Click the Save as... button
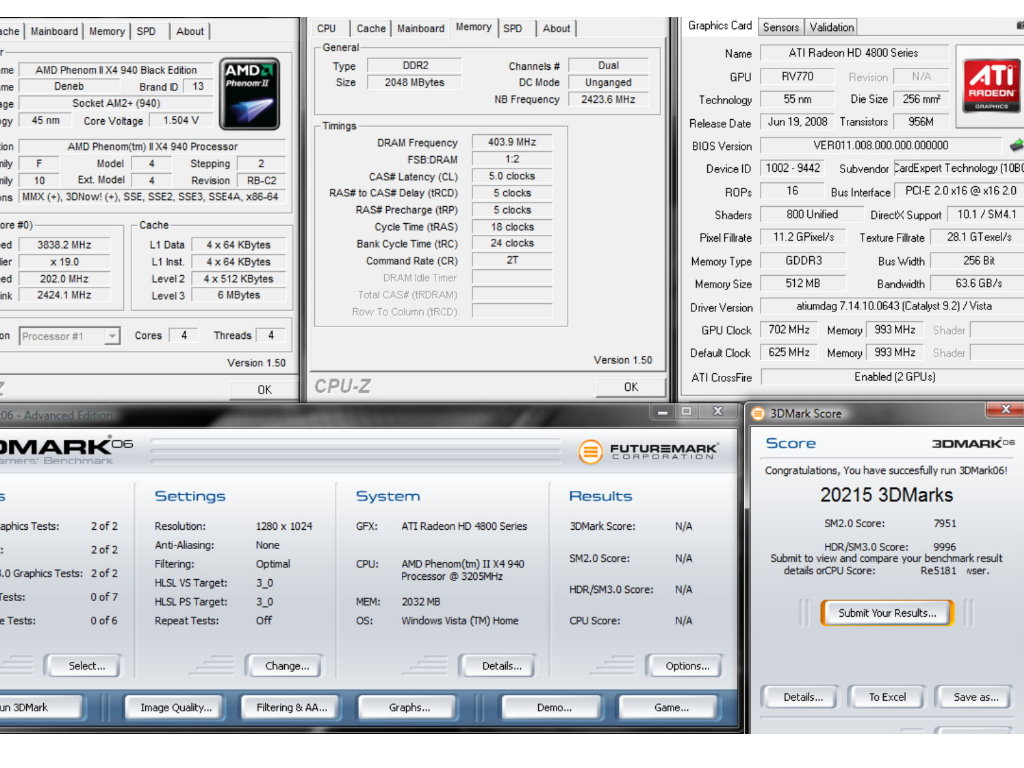The image size is (1024, 768). pos(974,697)
